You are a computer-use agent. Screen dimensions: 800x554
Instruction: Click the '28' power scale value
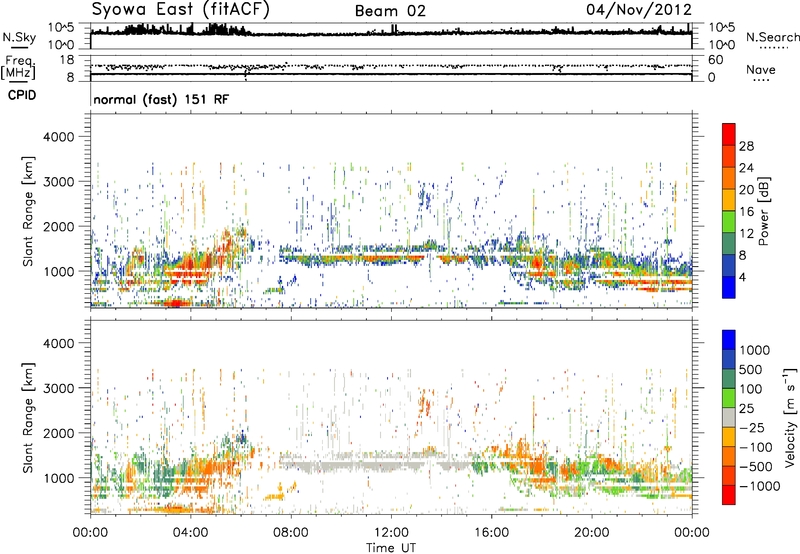click(x=746, y=146)
